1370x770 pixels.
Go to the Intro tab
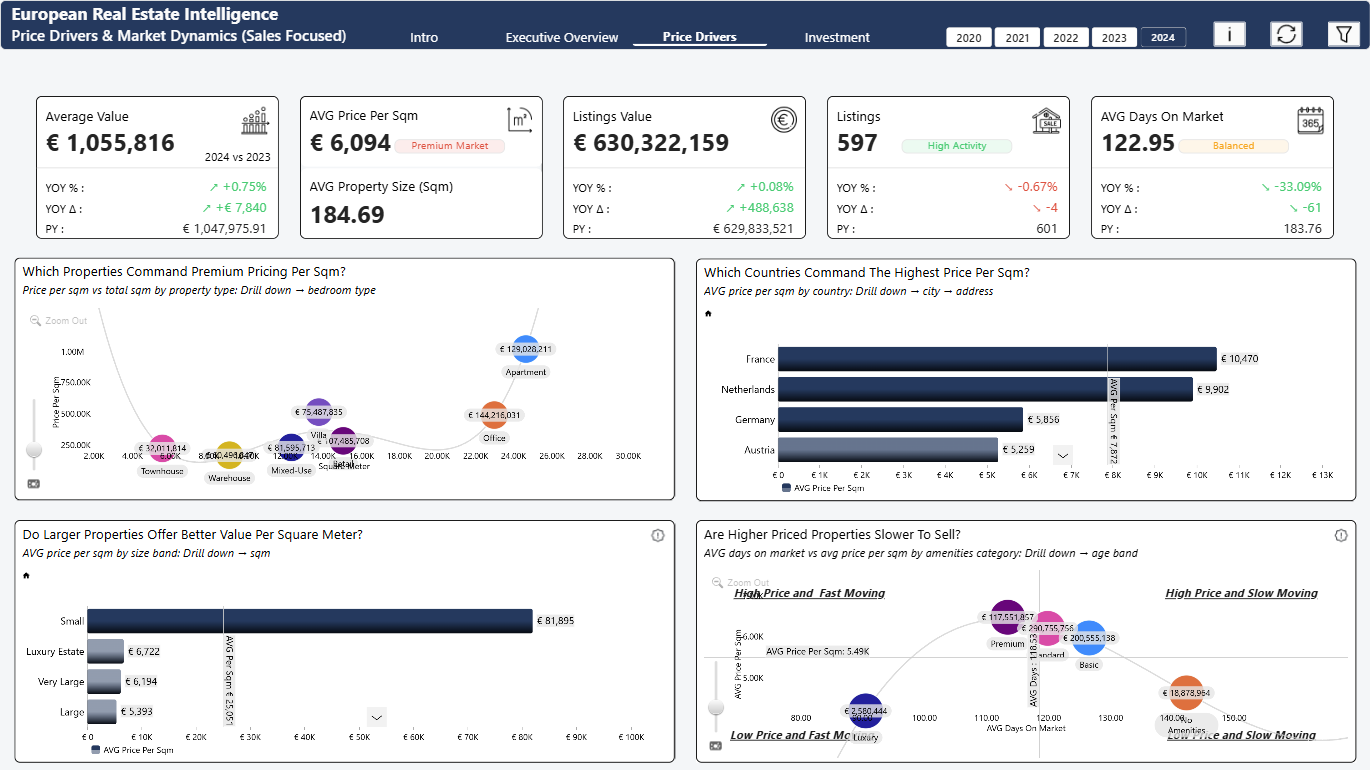point(424,38)
